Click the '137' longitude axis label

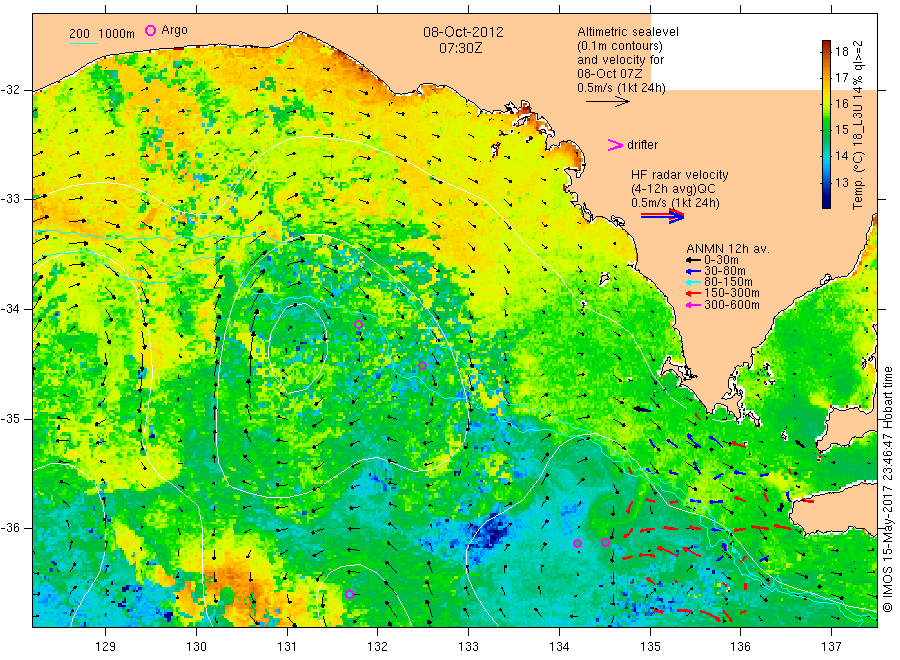(x=831, y=647)
